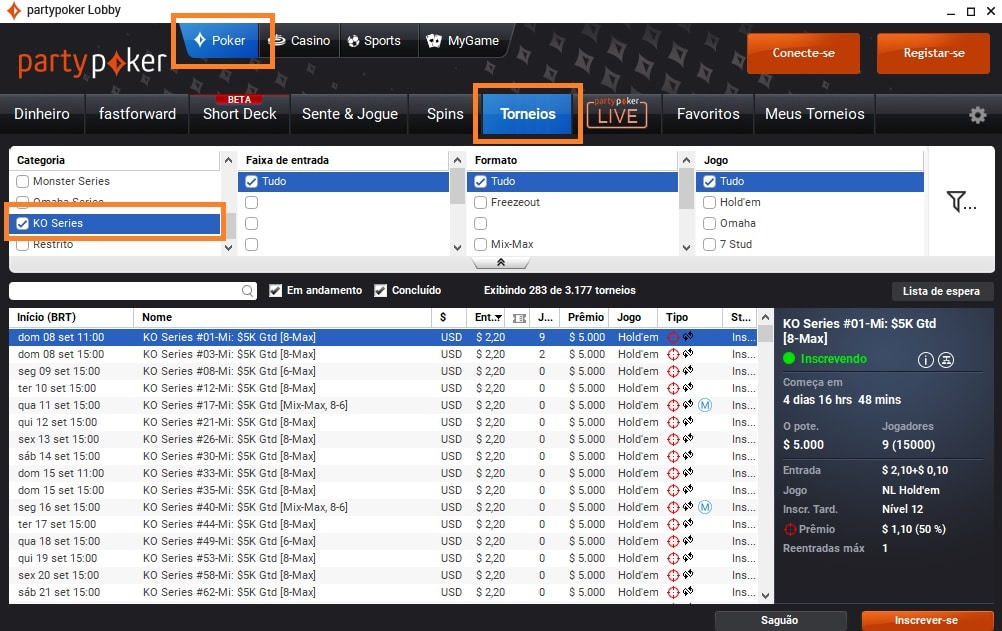
Task: Click the Formato list down arrow
Action: pos(686,247)
